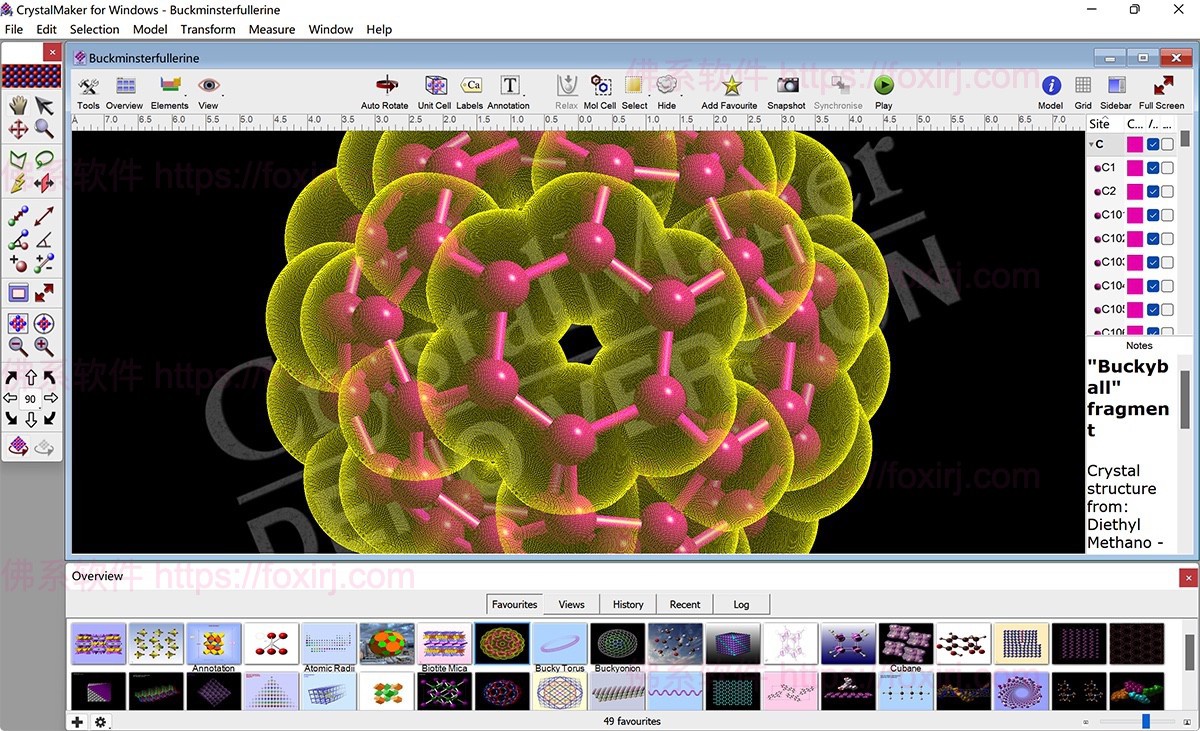Select the hand tool in the palette

coord(18,106)
